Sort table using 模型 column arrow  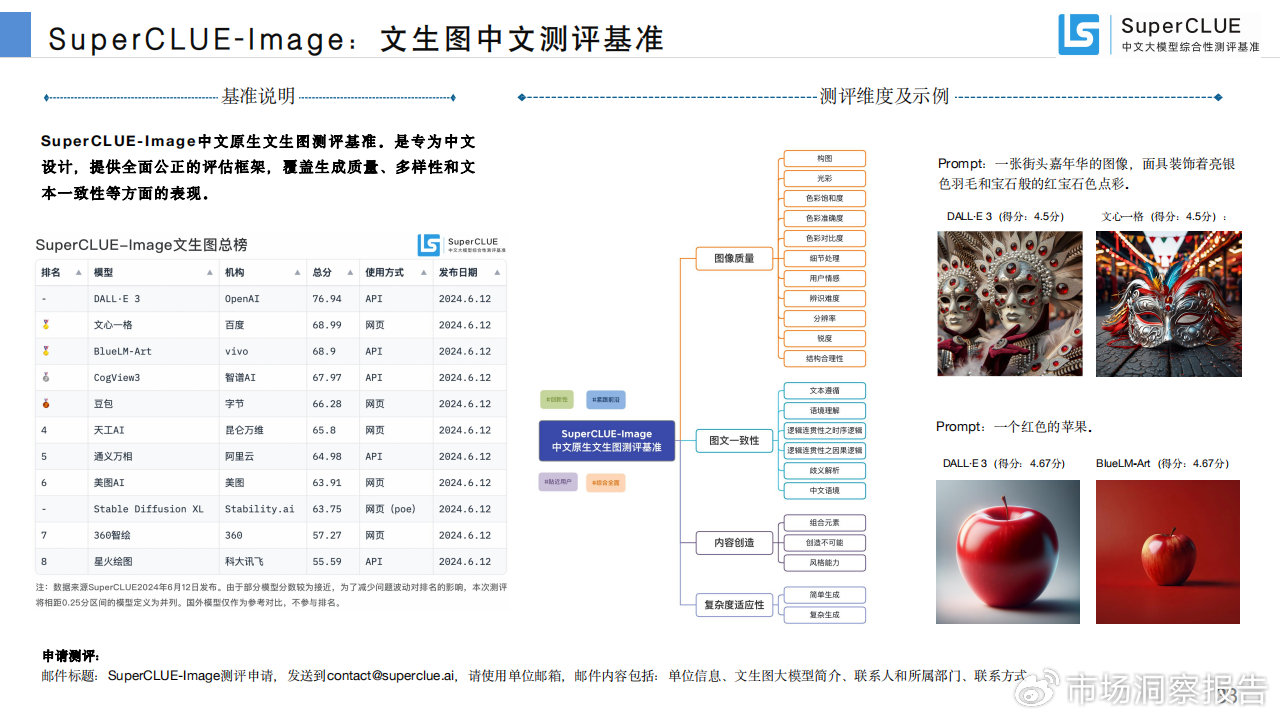click(210, 273)
